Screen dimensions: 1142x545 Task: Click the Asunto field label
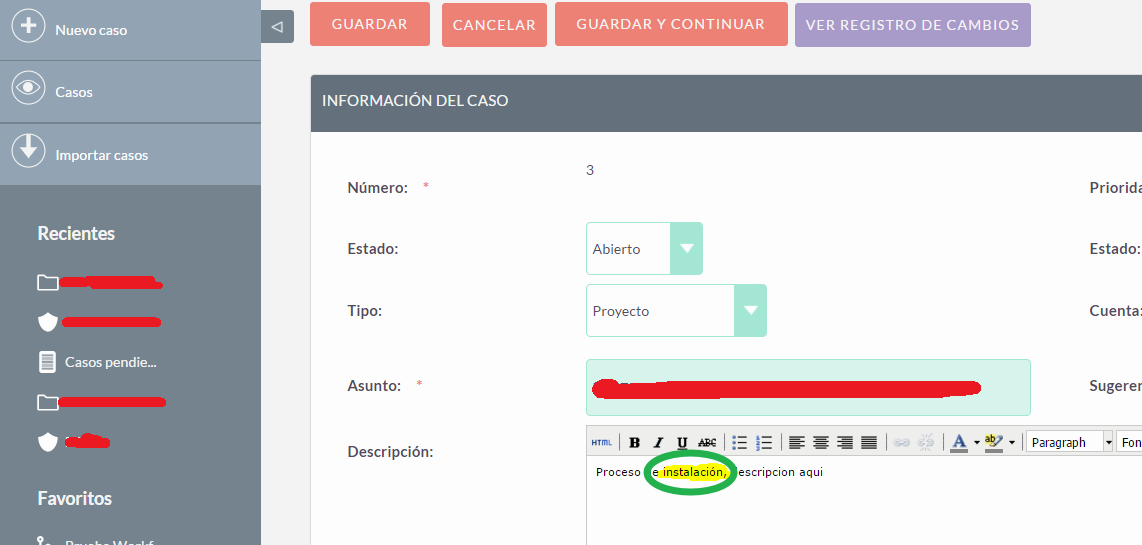tap(374, 386)
